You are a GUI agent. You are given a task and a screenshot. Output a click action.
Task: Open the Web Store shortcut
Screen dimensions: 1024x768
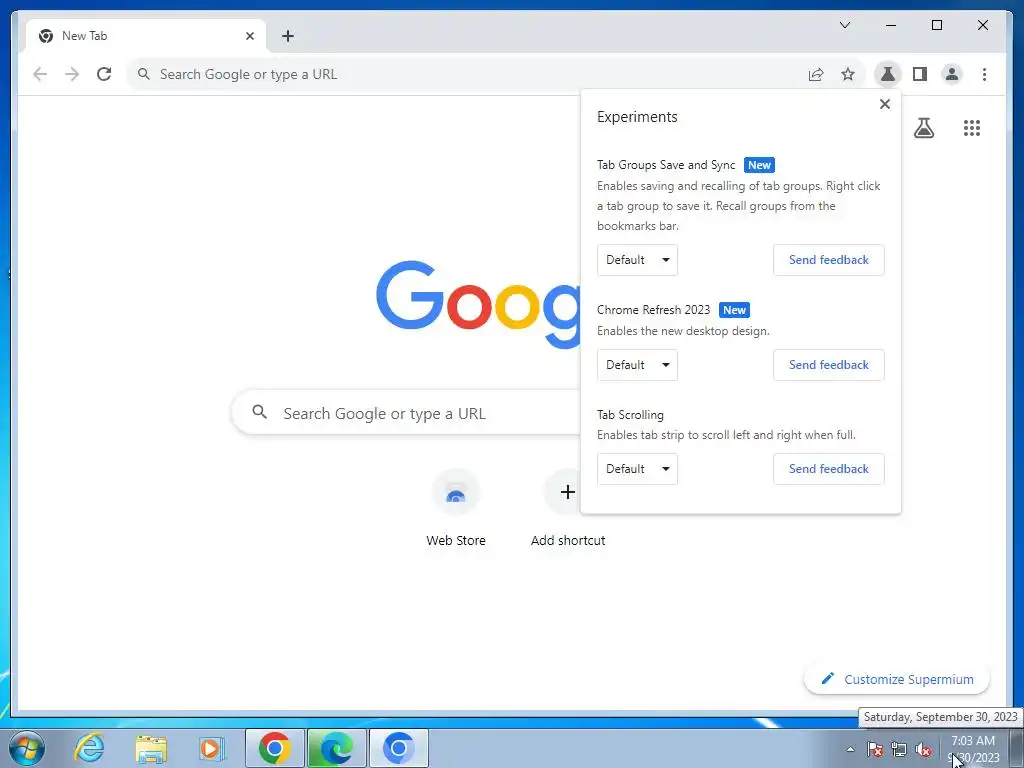coord(456,508)
